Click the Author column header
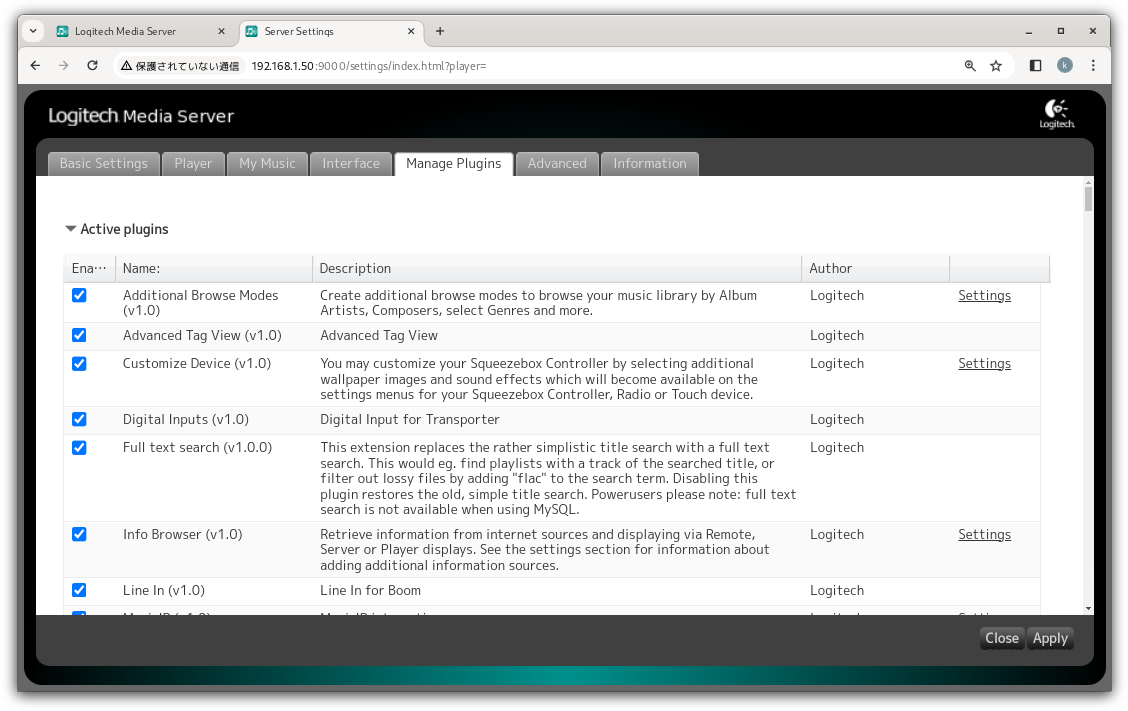Viewport: 1128px width, 711px height. 875,268
